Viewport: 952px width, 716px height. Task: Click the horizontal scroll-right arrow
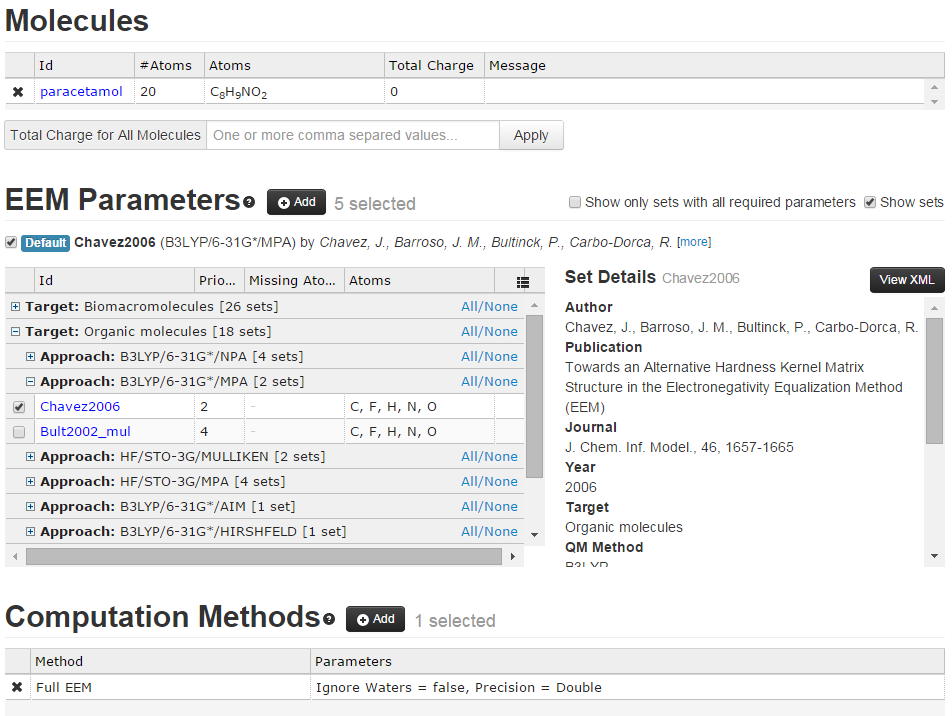(513, 556)
